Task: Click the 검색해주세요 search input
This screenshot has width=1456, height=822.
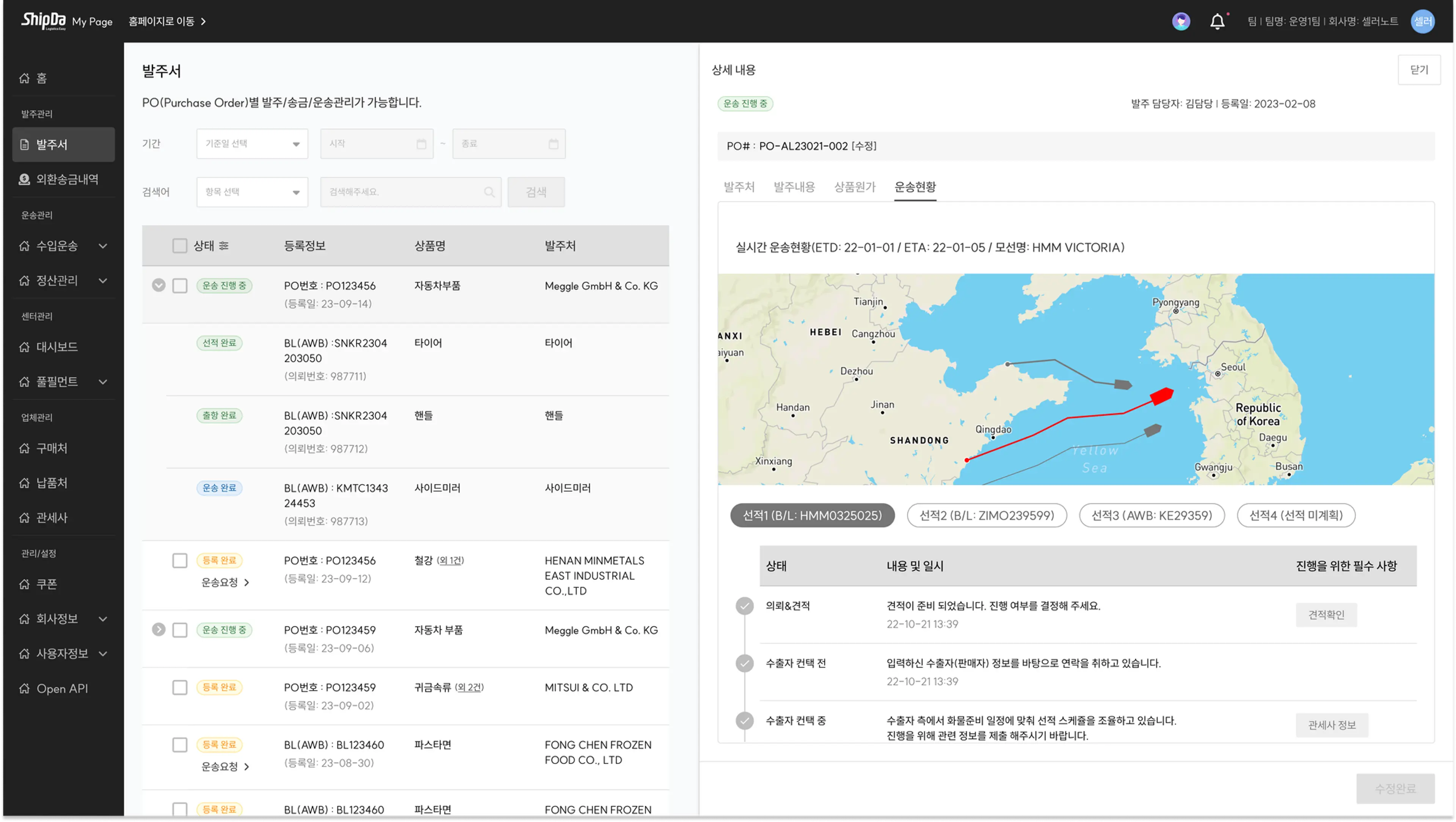Action: [x=410, y=192]
